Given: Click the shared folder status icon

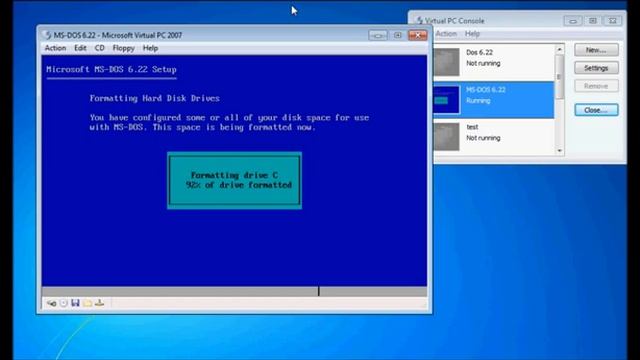Looking at the screenshot, I should (x=87, y=303).
